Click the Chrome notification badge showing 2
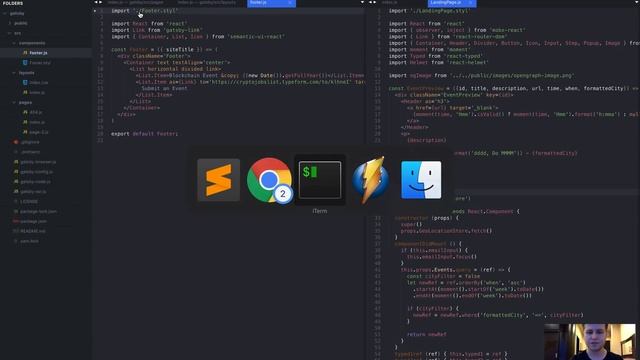640x360 pixels. 283,193
